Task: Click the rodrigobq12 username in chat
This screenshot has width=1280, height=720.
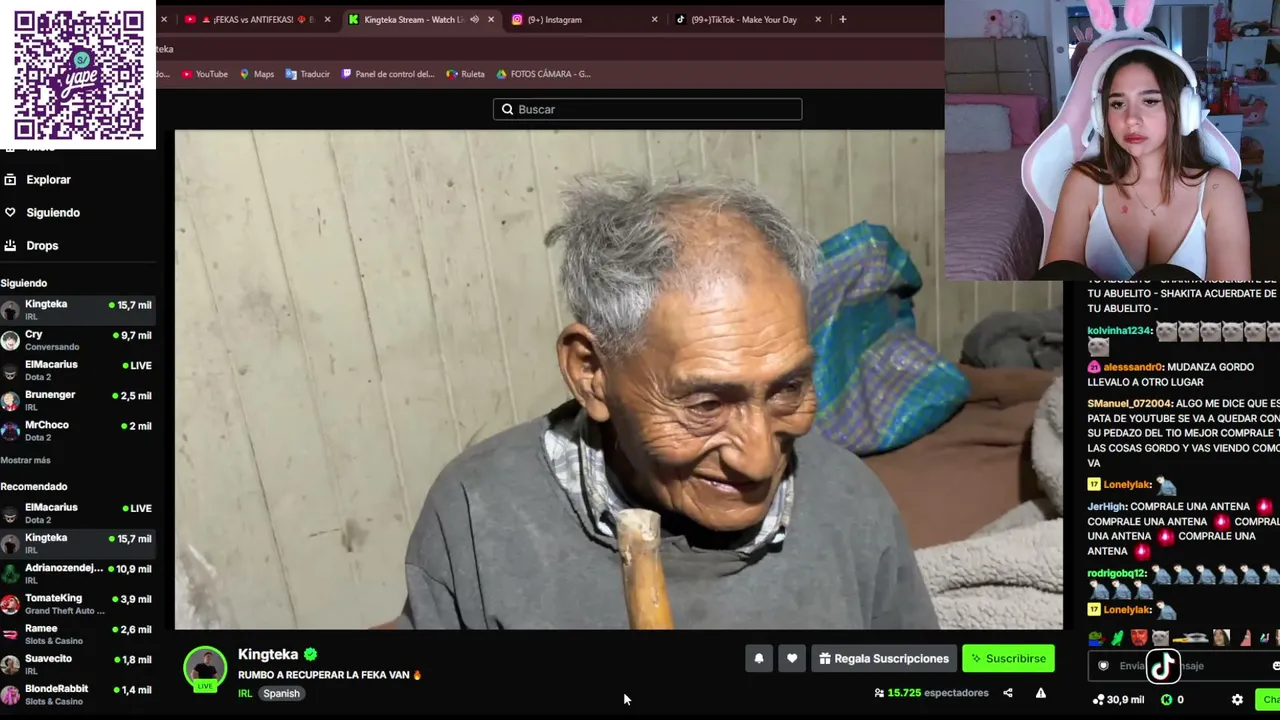Action: click(x=1116, y=574)
